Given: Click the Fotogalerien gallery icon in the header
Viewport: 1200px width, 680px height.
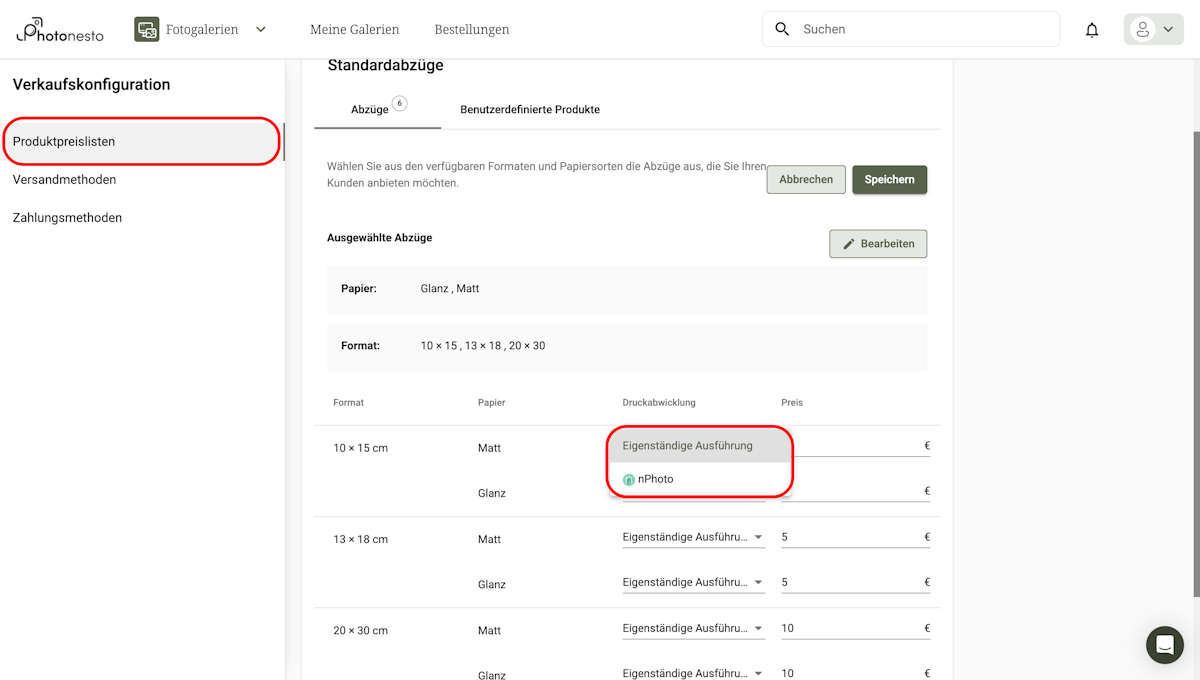Looking at the screenshot, I should tap(146, 29).
